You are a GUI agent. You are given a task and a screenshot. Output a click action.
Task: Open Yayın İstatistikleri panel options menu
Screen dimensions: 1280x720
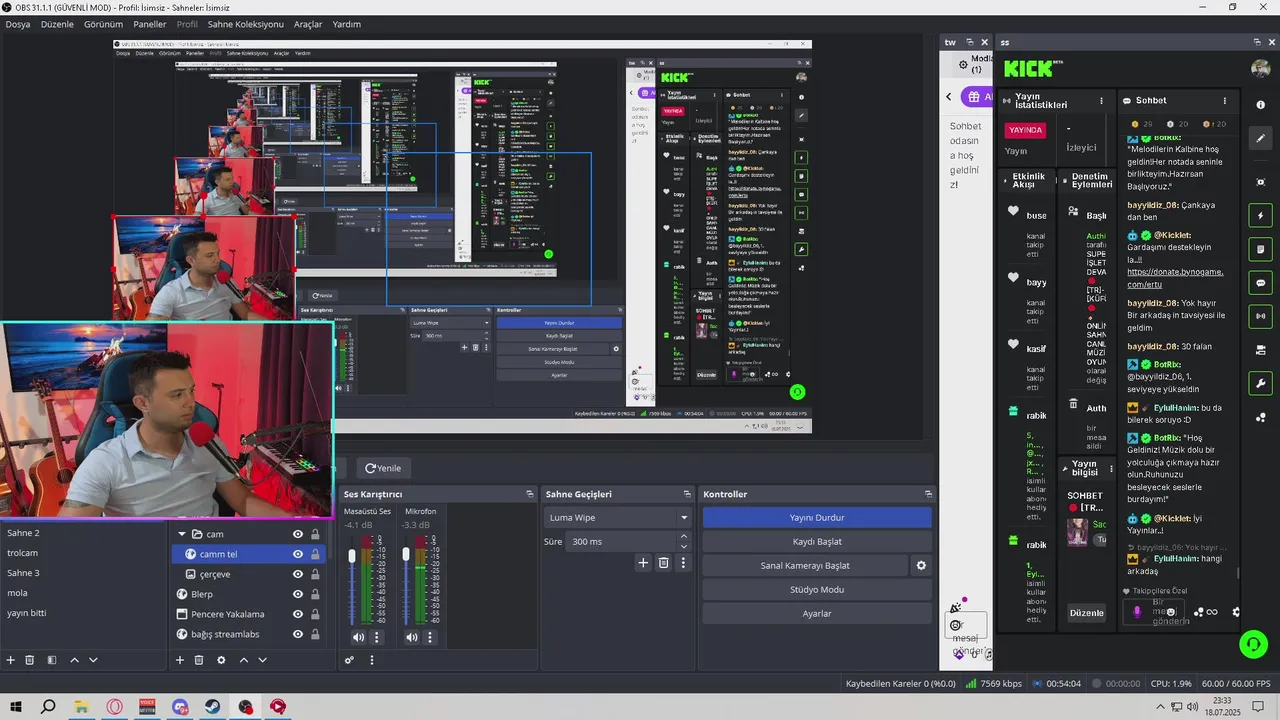[x=1102, y=101]
